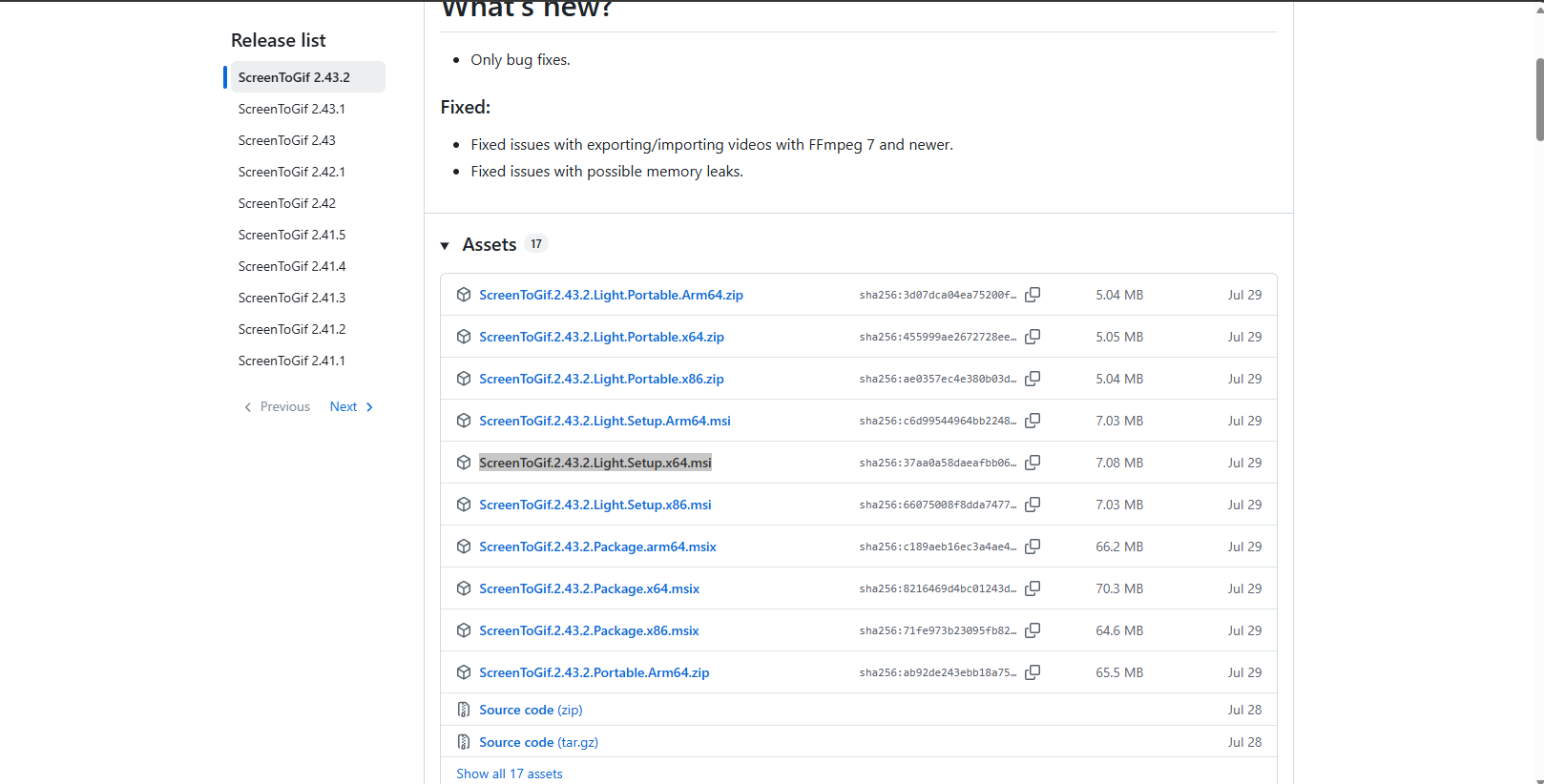
Task: Click the Previous pagination link
Action: tap(278, 407)
